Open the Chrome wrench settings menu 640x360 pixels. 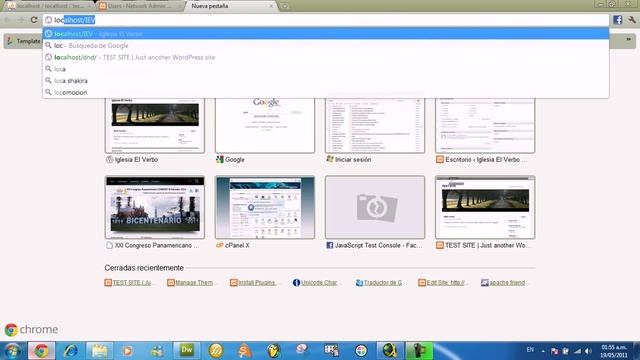(x=632, y=20)
